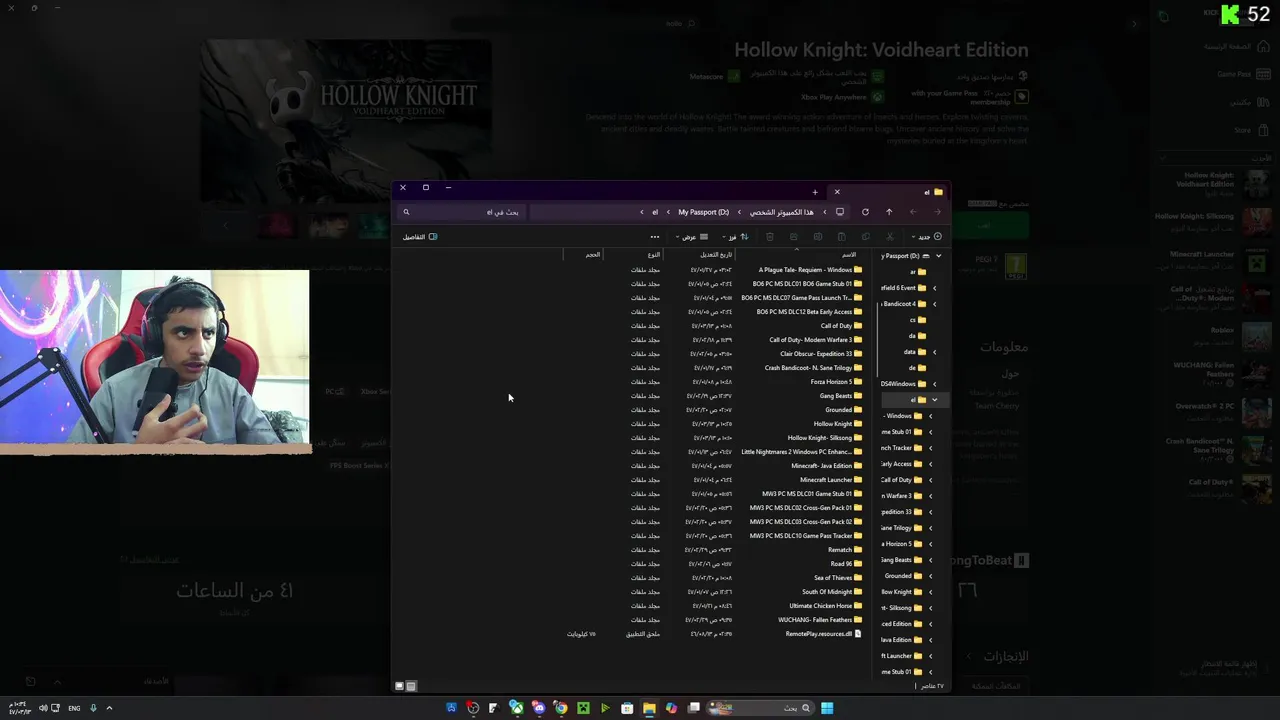Image resolution: width=1280 pixels, height=720 pixels.
Task: Open the Windows Start menu
Action: pos(827,708)
